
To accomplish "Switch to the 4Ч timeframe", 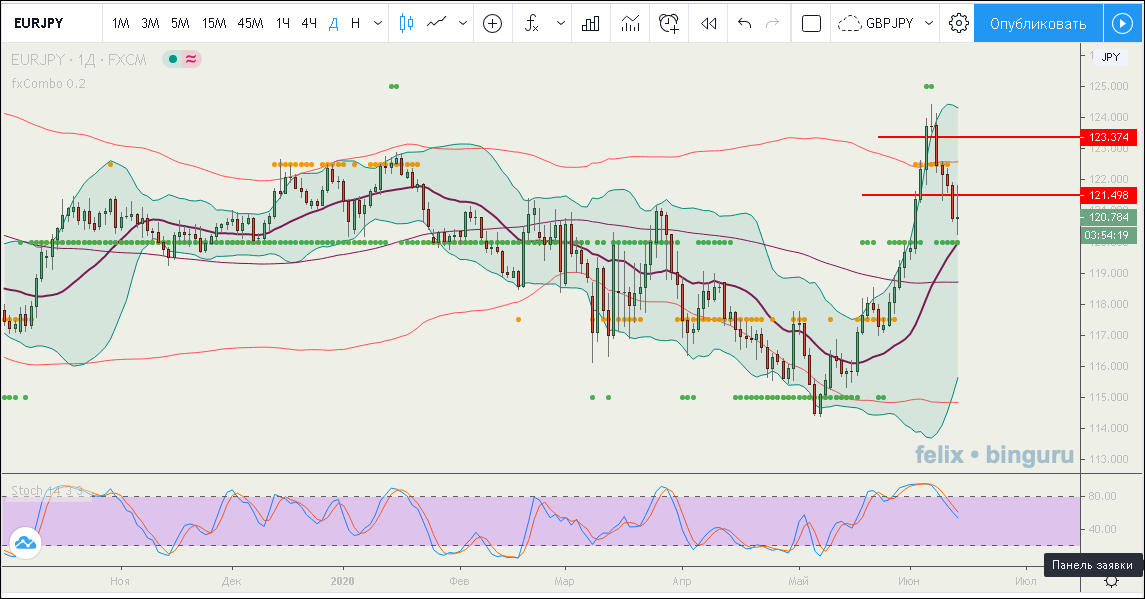I will point(309,23).
